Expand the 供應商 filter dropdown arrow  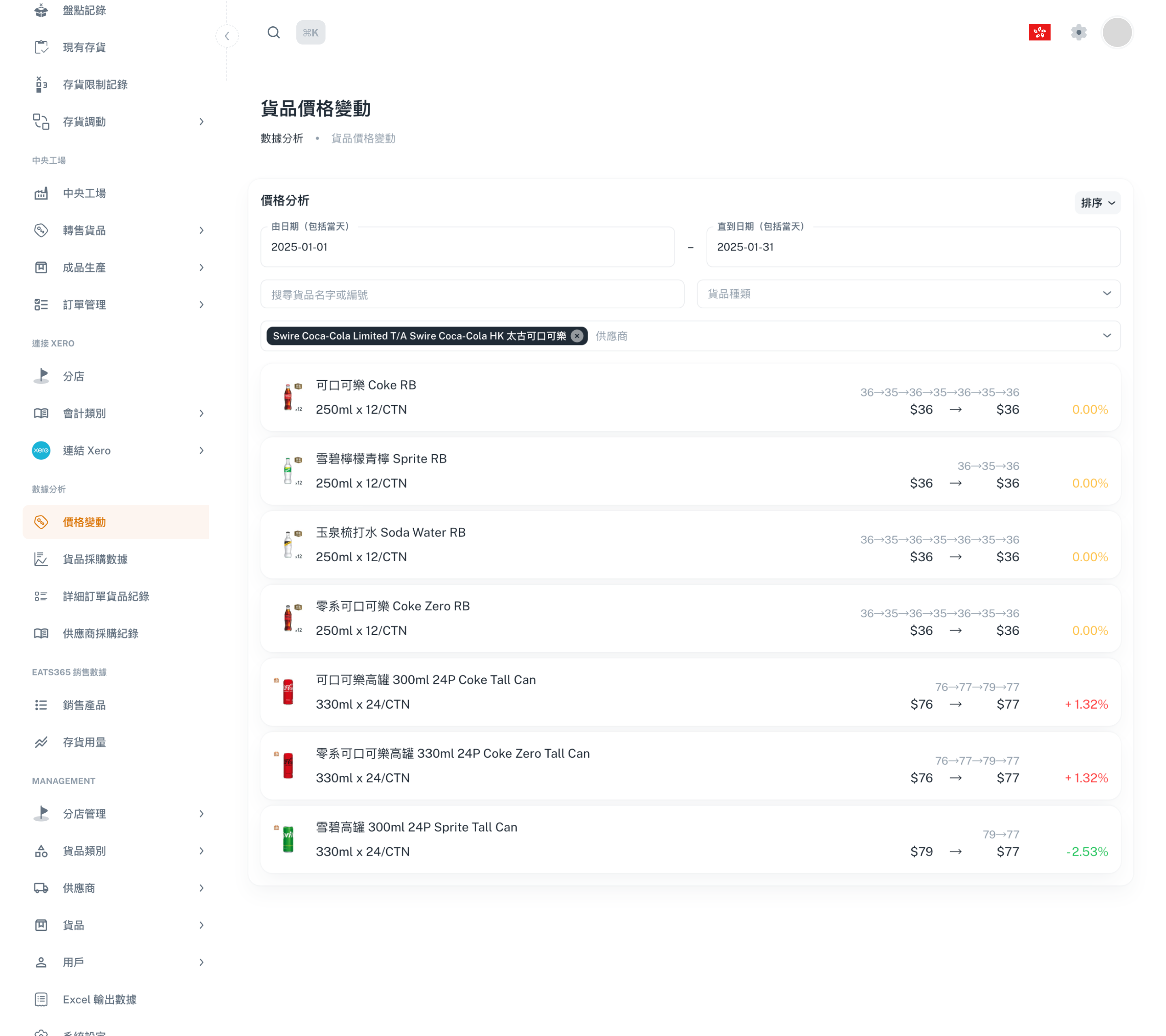1106,336
